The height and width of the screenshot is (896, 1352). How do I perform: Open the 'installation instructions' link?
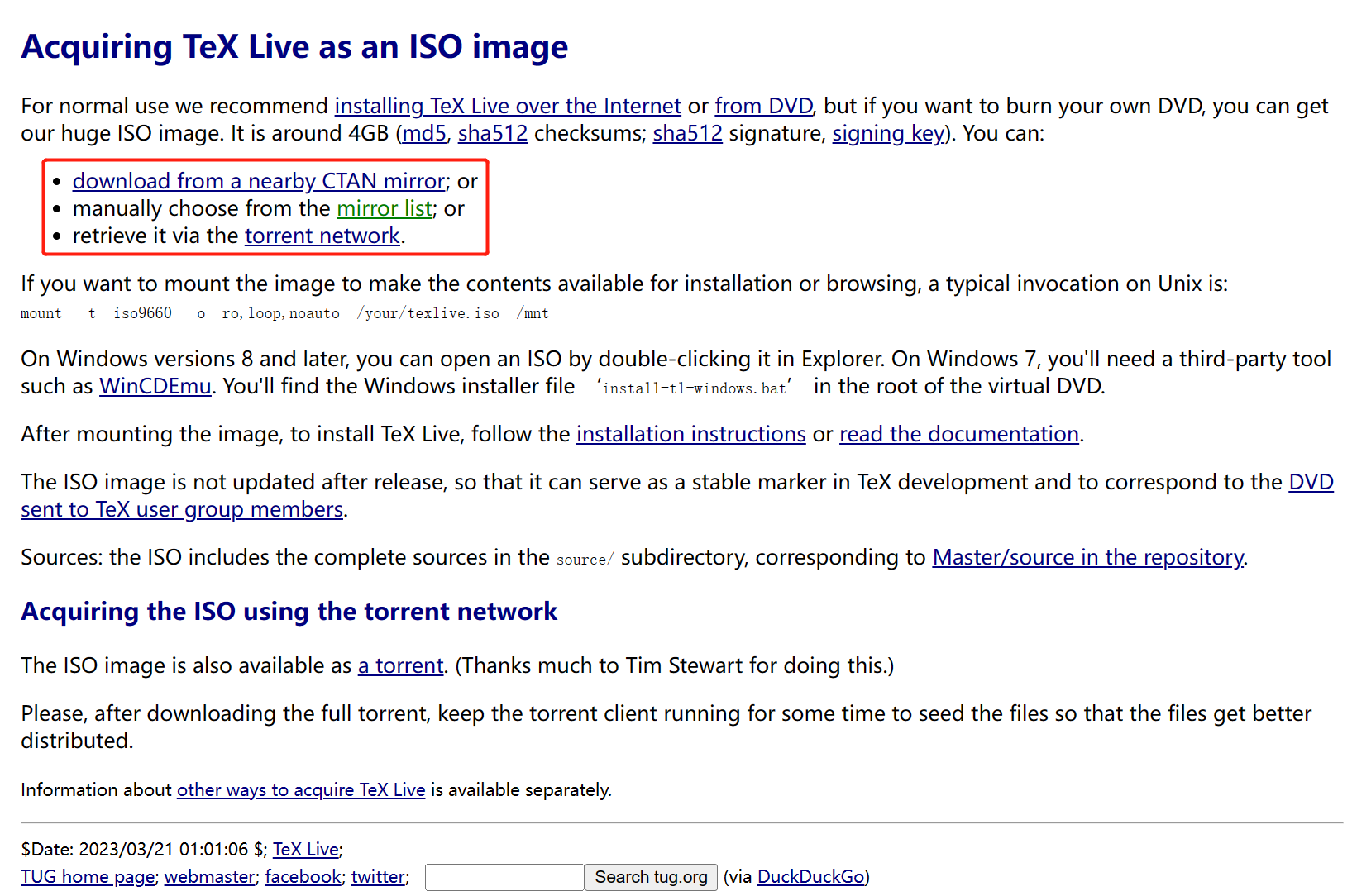pyautogui.click(x=691, y=434)
